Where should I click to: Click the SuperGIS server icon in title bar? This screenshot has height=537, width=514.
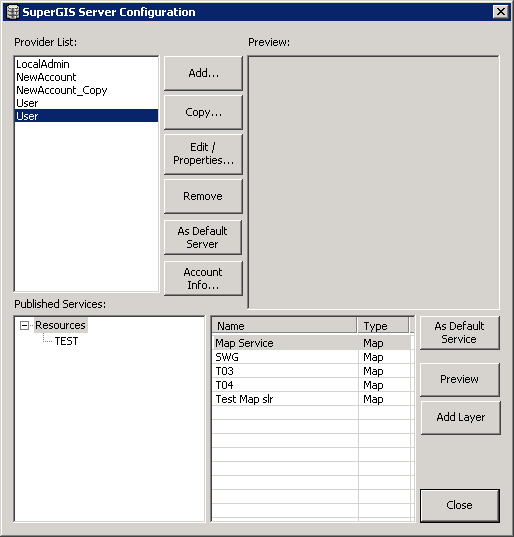[13, 12]
